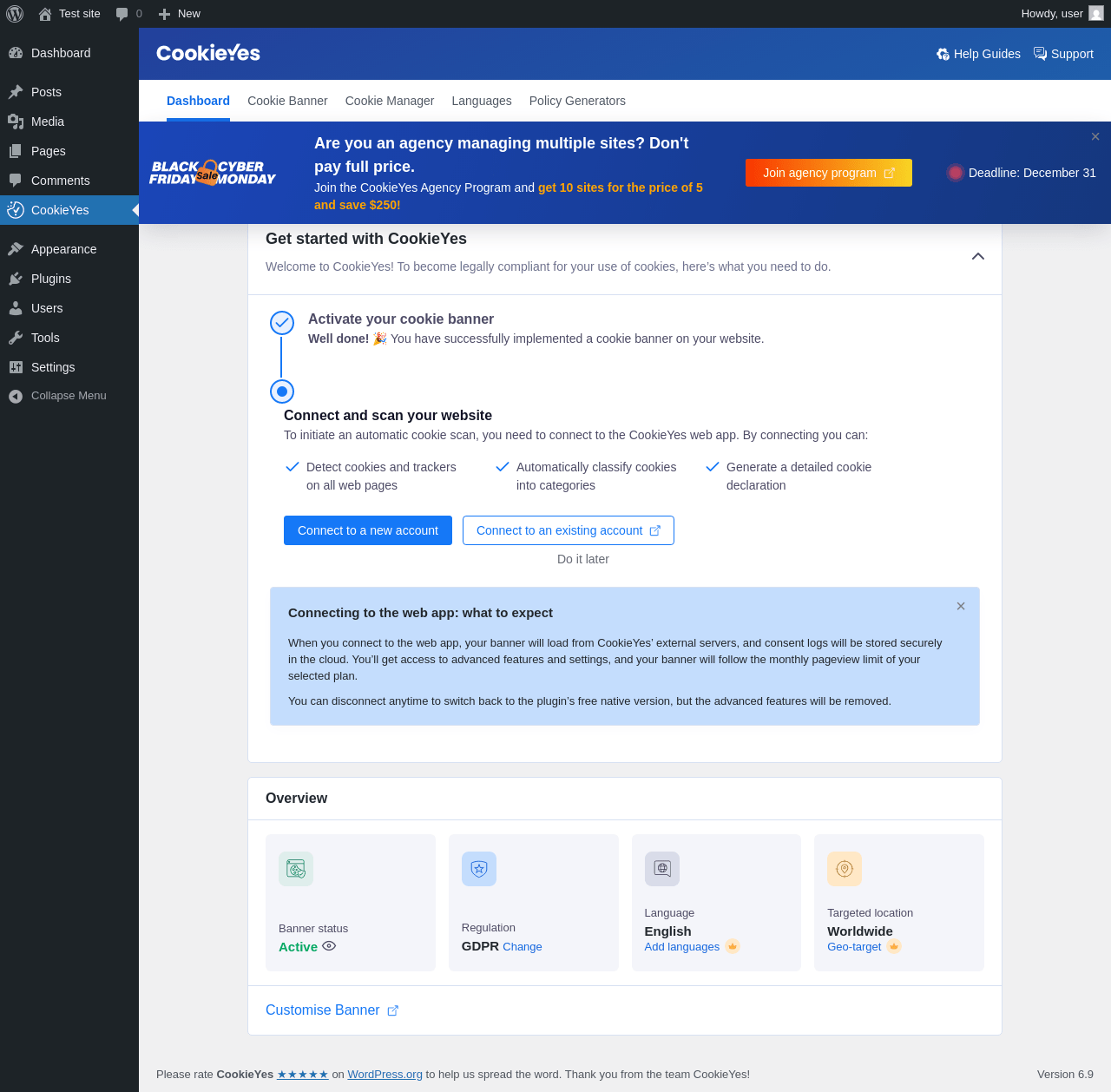Viewport: 1111px width, 1092px height.
Task: Click the Plugins plug icon
Action: click(16, 279)
